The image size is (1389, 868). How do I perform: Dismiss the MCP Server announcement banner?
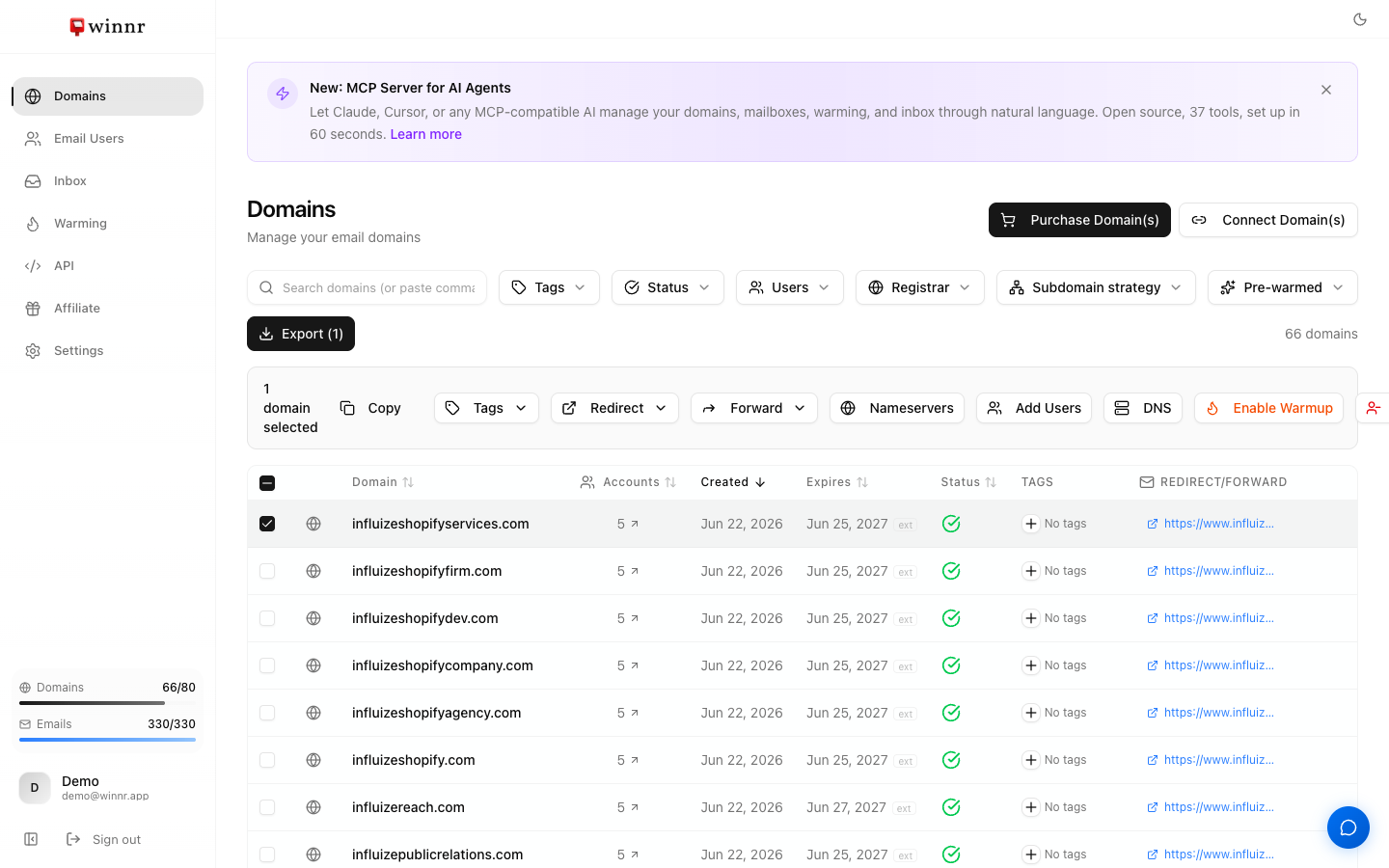pos(1326,90)
